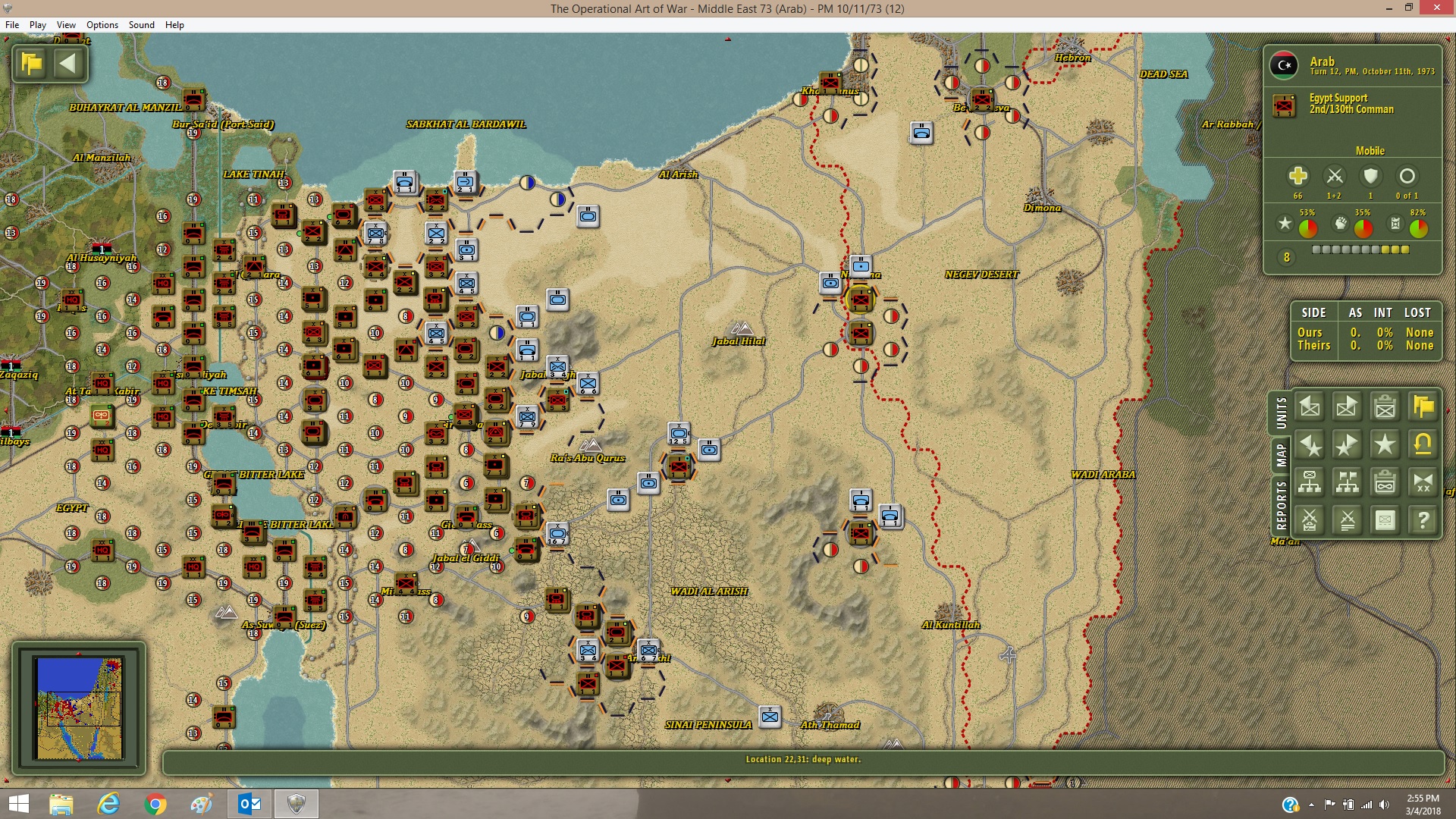Viewport: 1456px width, 819px height.
Task: Click 'Location 22,31: deep water.' status text
Action: click(803, 759)
